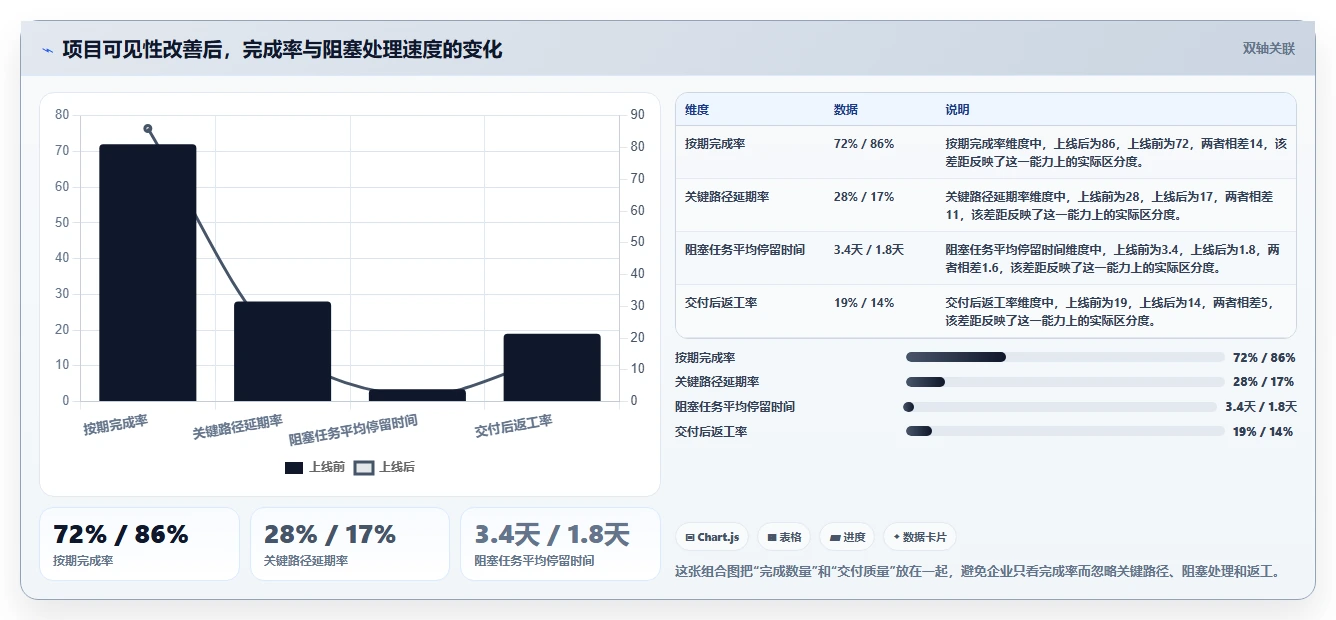Image resolution: width=1336 pixels, height=620 pixels.
Task: Click the Chart.js tag chip
Action: 712,537
